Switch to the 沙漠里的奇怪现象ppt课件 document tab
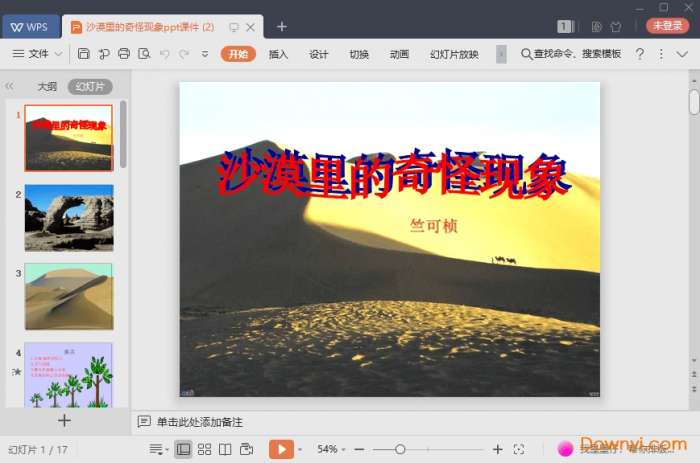Screen dimensions: 700x463 150,27
